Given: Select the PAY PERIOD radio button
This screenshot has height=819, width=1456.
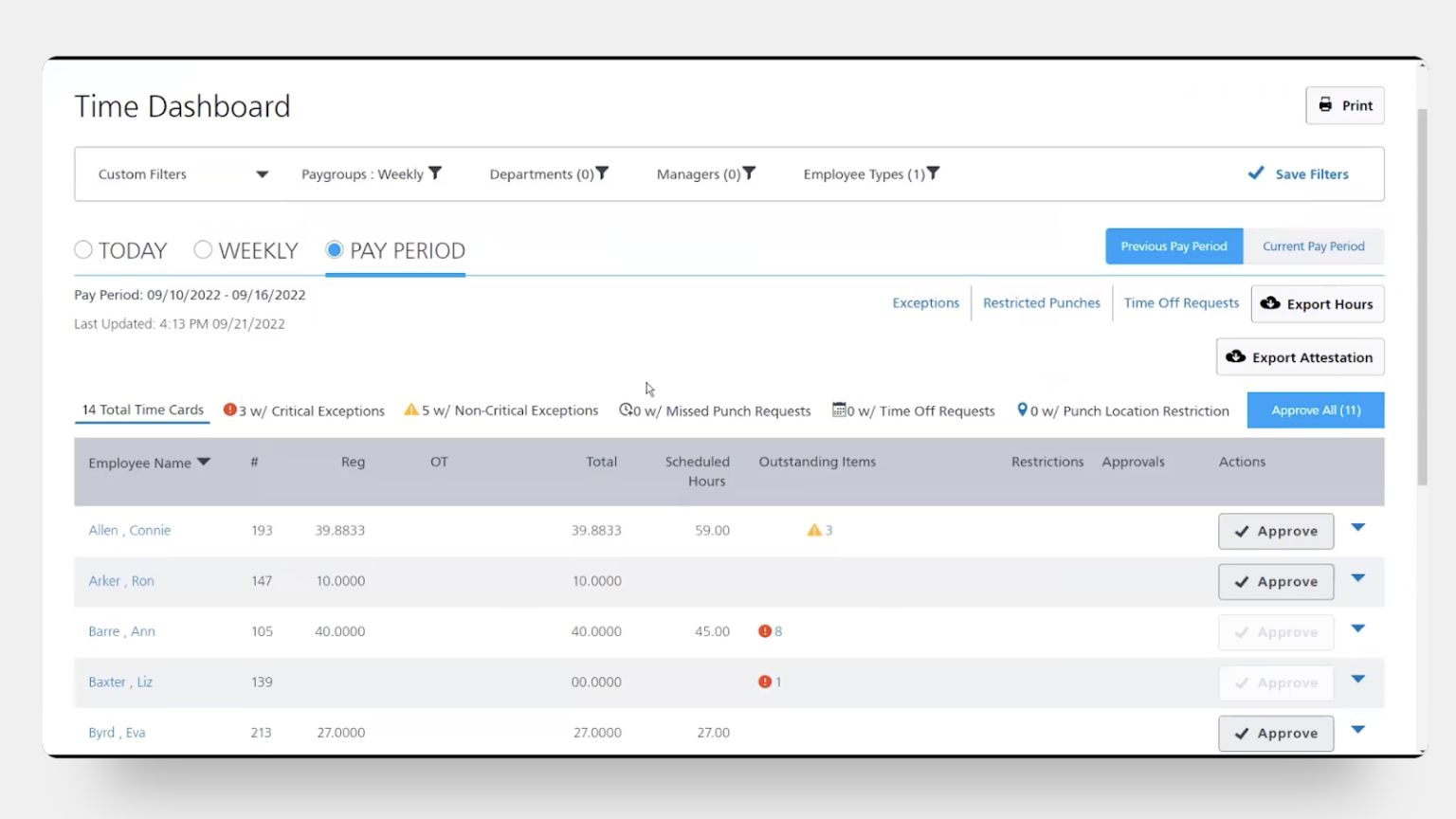Looking at the screenshot, I should pyautogui.click(x=334, y=249).
